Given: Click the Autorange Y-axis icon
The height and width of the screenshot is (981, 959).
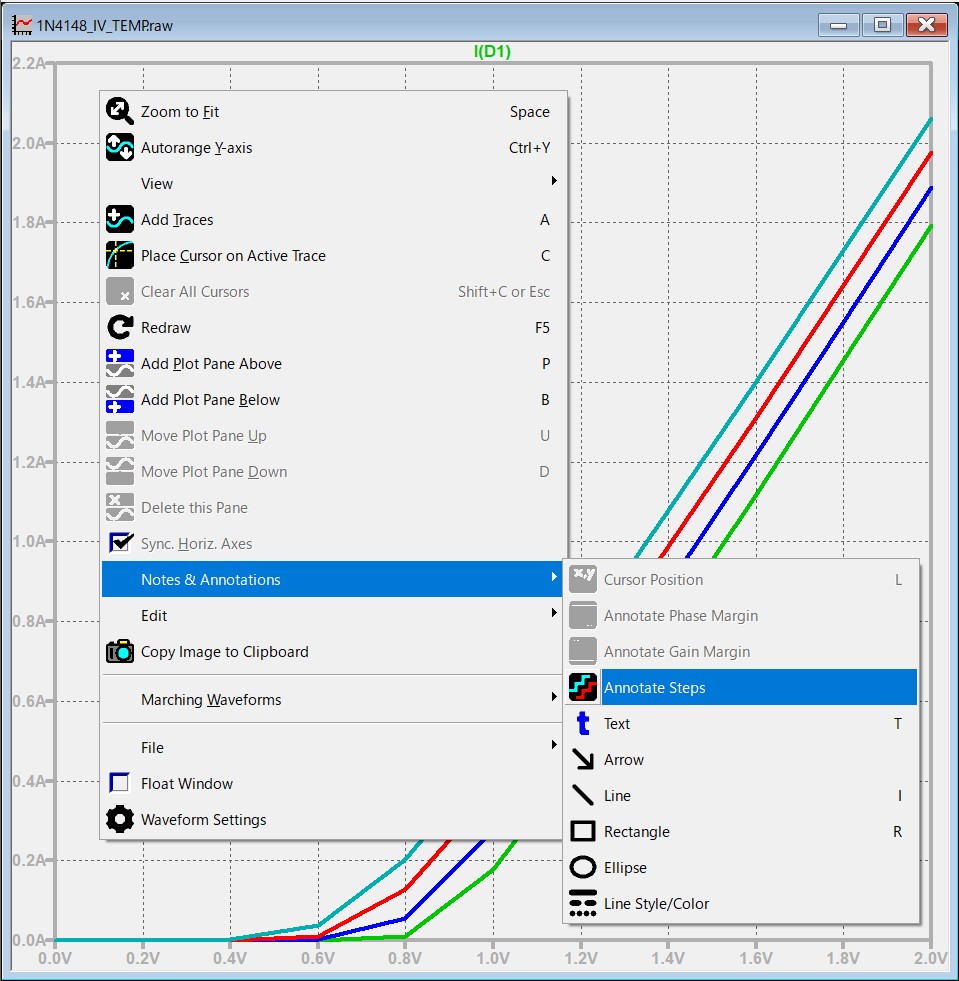Looking at the screenshot, I should 120,148.
